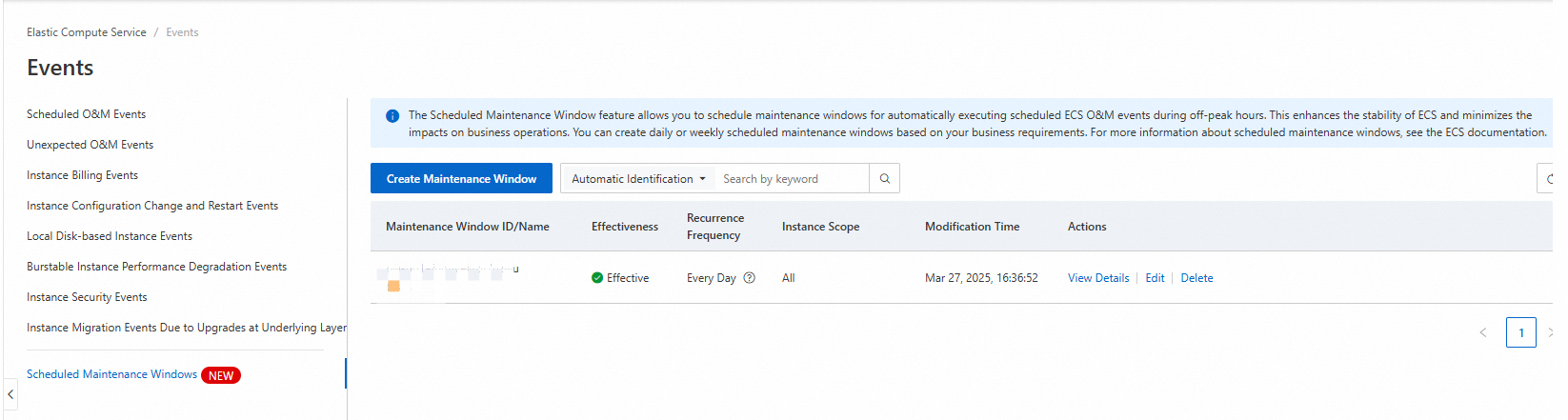The image size is (1568, 420).
Task: Go to previous page arrow
Action: 1482,332
